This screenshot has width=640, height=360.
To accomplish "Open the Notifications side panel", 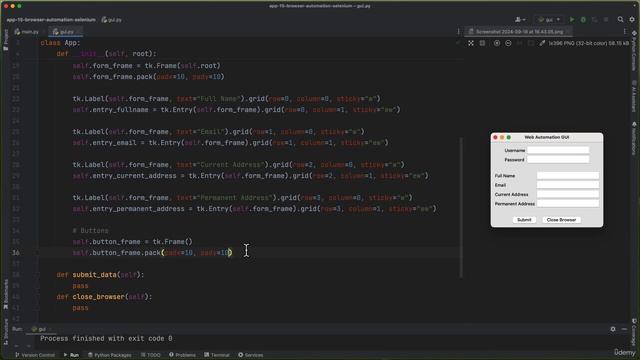I will click(634, 139).
